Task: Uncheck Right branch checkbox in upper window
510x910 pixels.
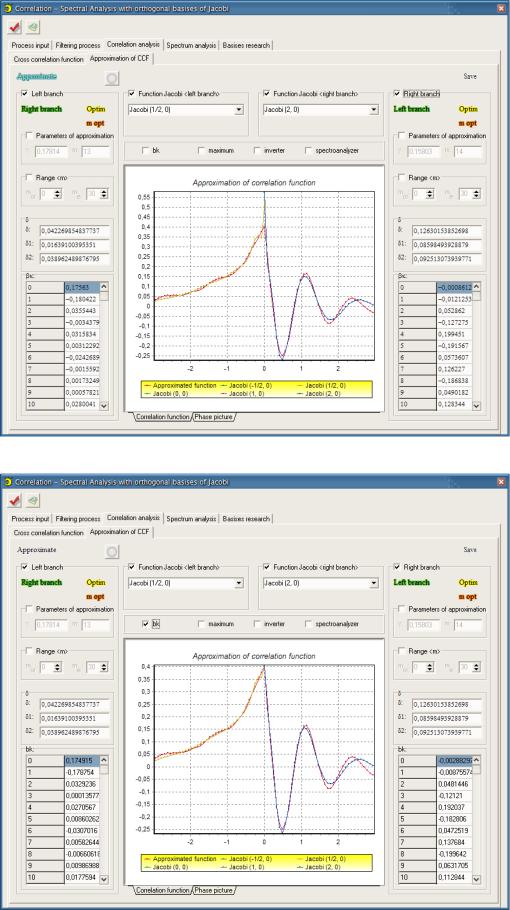Action: coord(397,93)
